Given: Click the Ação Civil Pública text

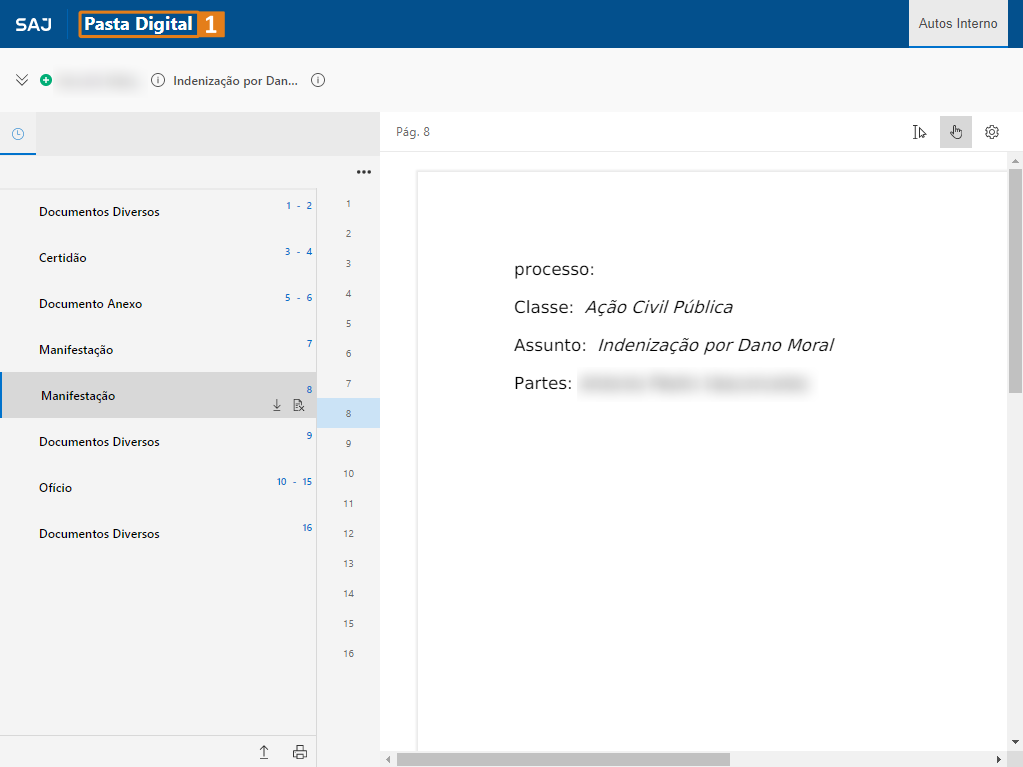Looking at the screenshot, I should tap(659, 307).
